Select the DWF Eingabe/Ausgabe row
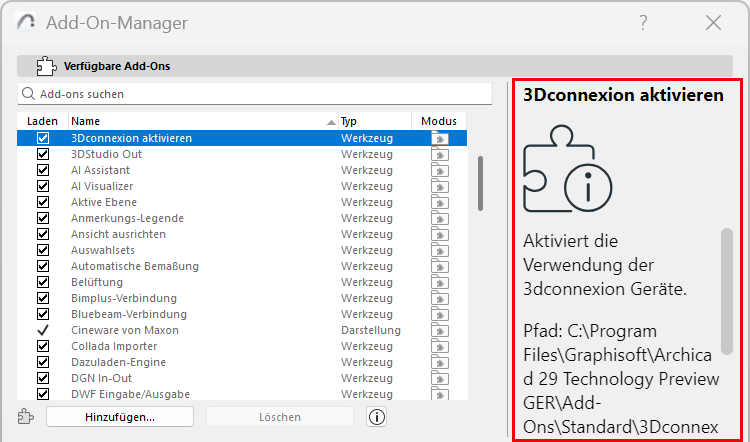The image size is (750, 442). 242,394
